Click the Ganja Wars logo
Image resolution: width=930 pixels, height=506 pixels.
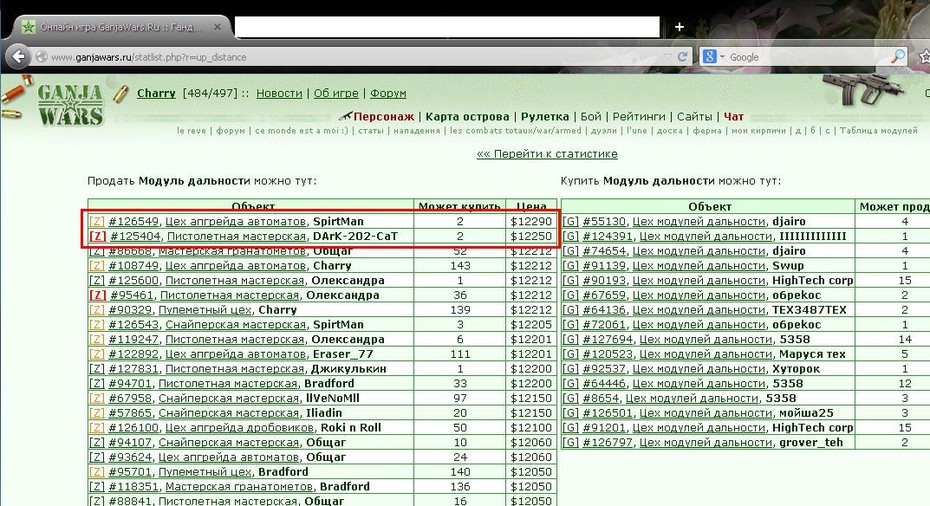click(70, 105)
